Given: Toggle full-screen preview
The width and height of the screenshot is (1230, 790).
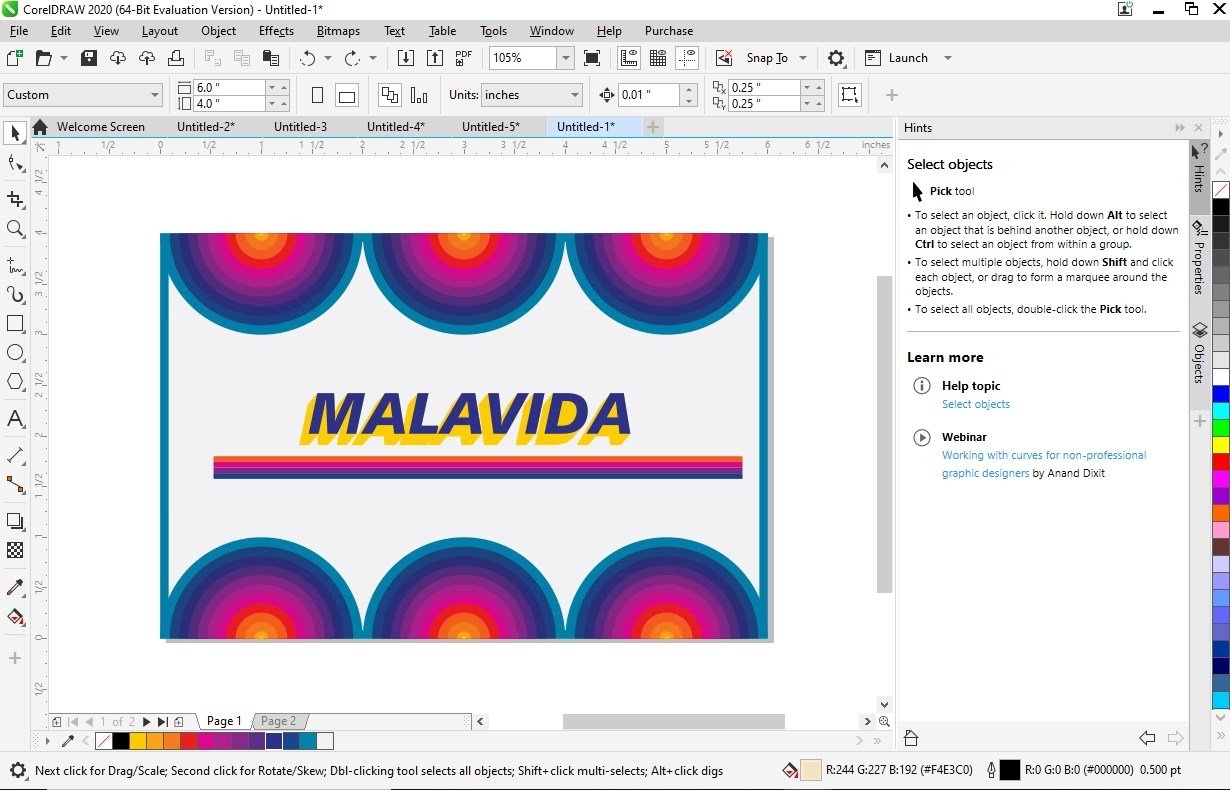Looking at the screenshot, I should tap(592, 58).
